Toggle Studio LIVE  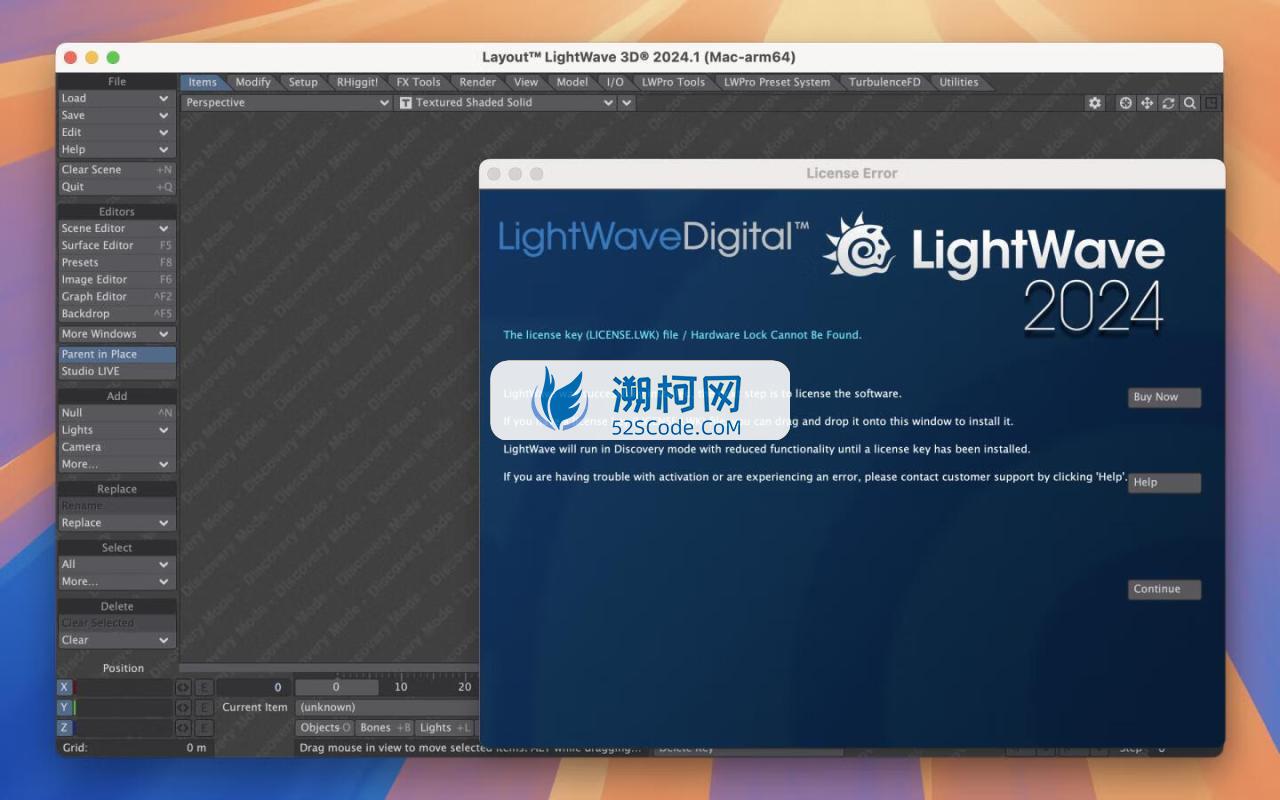coord(117,371)
